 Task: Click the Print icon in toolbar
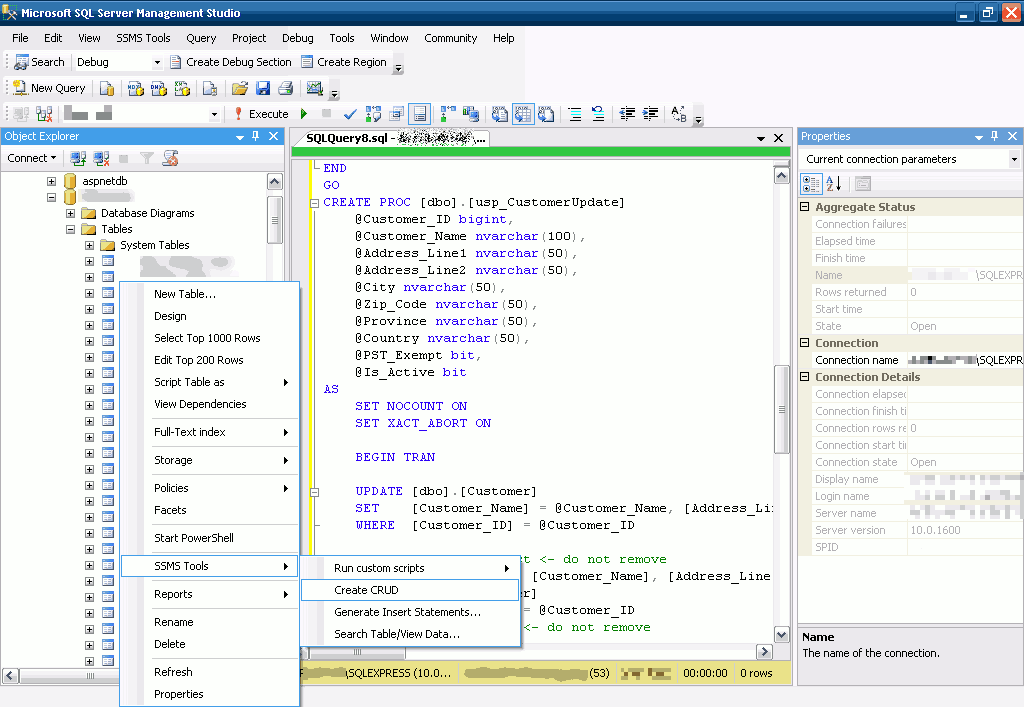(285, 88)
